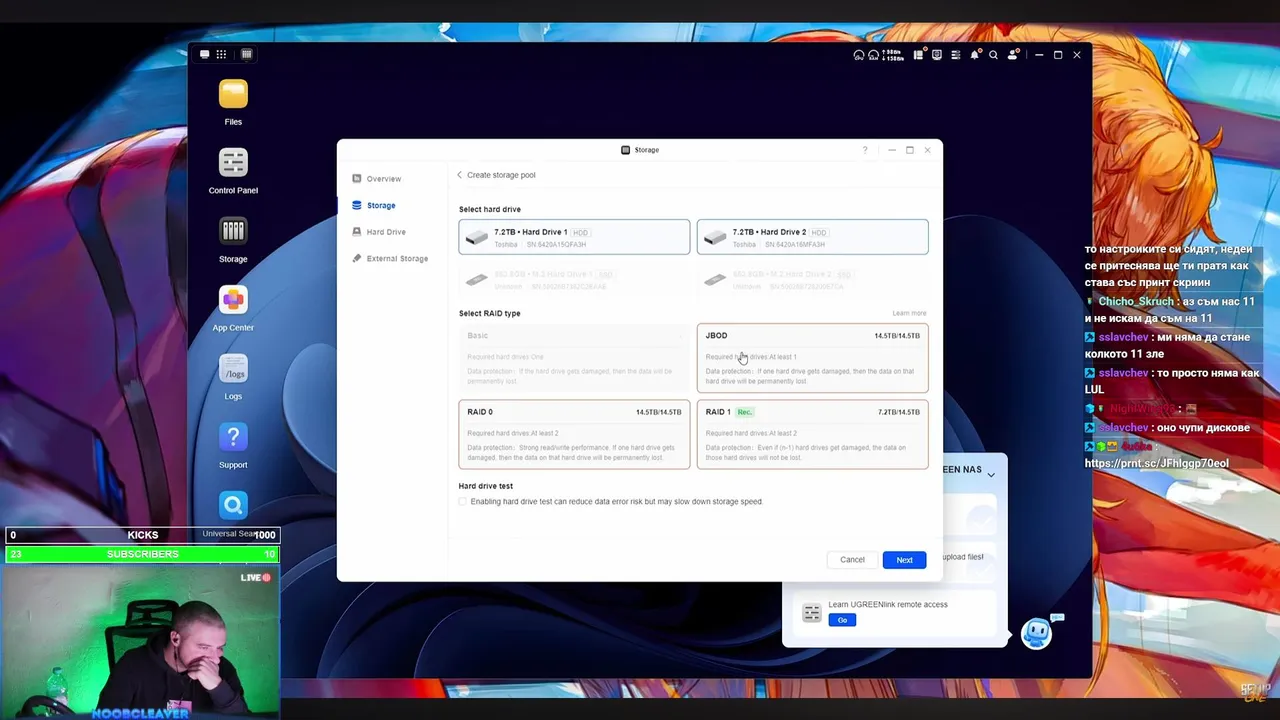Click the Next button
Screen dimensions: 1280x720
[904, 560]
